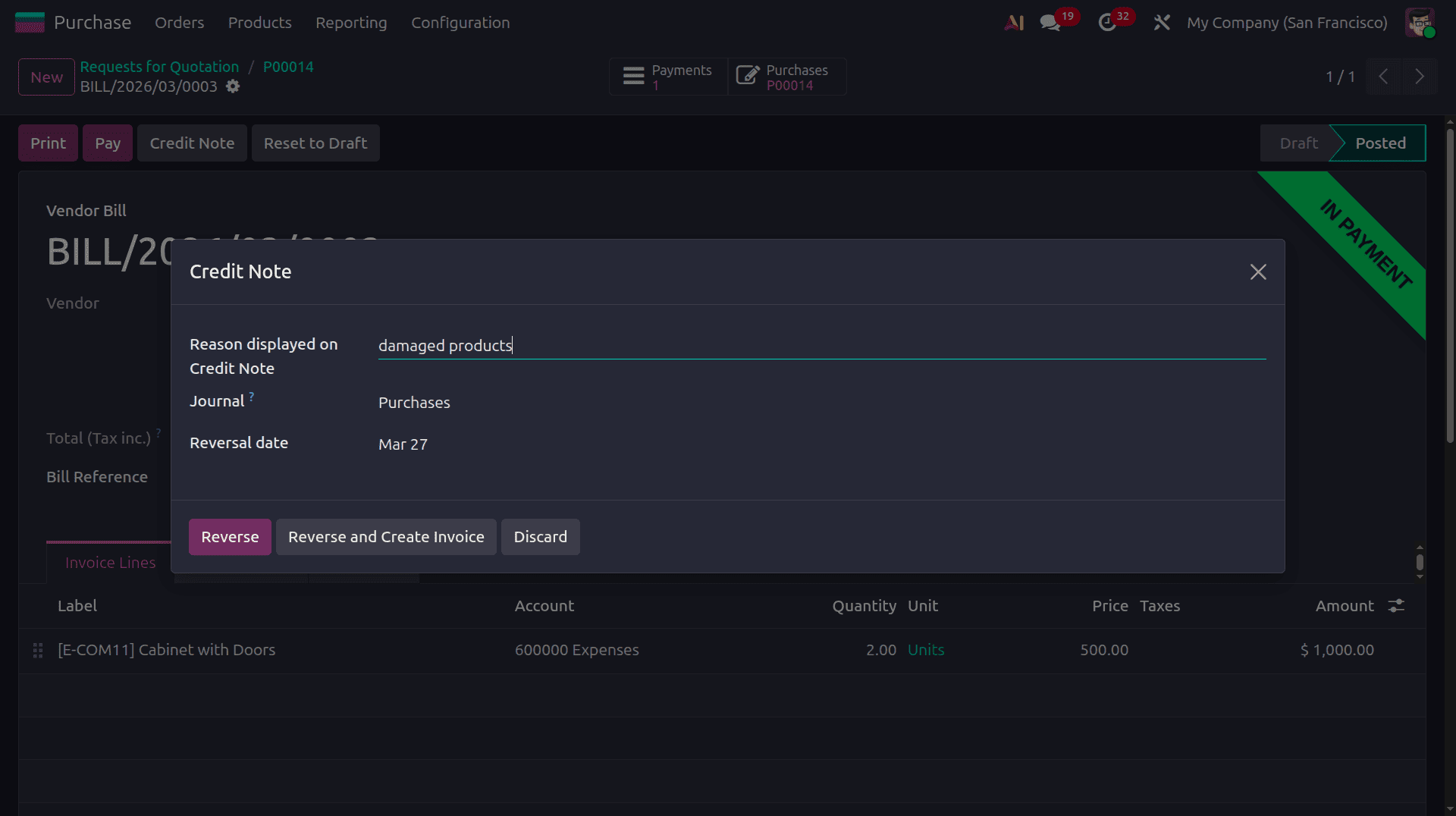
Task: Click the gear icon next to BILL/2026/03/0003
Action: point(233,86)
